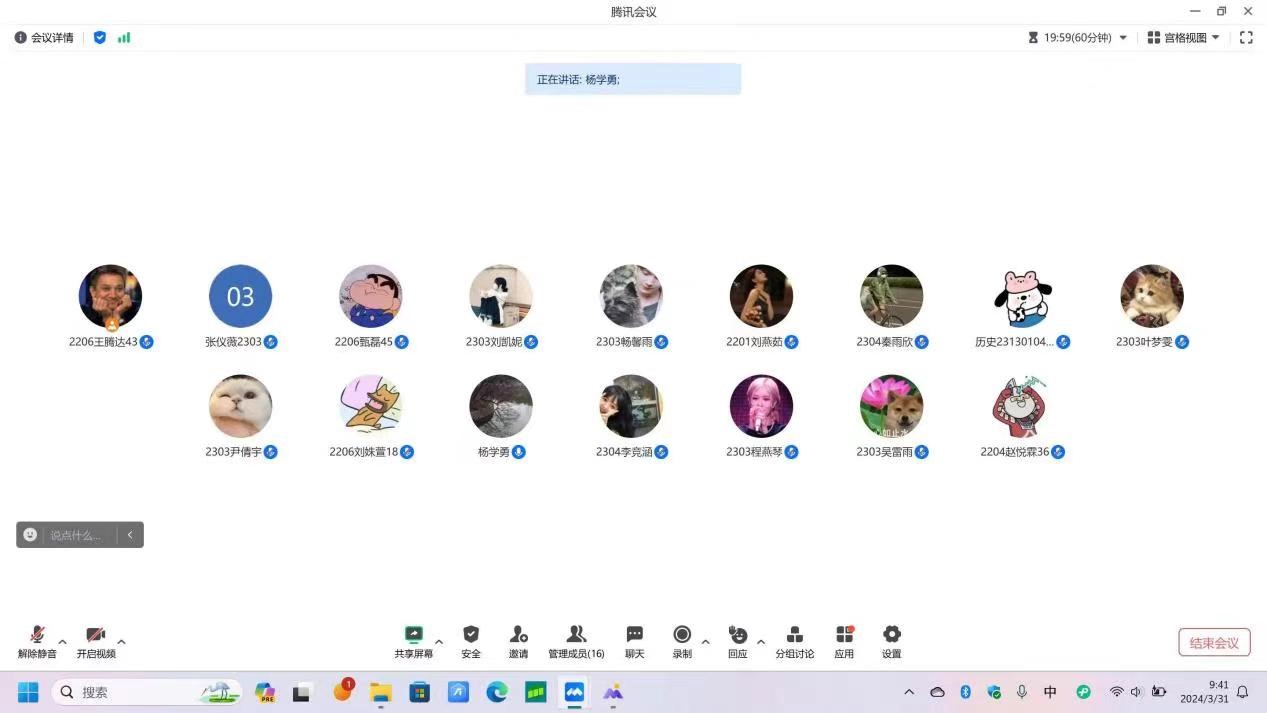This screenshot has height=713, width=1267.
Task: Open the 设置 settings gear
Action: point(891,635)
